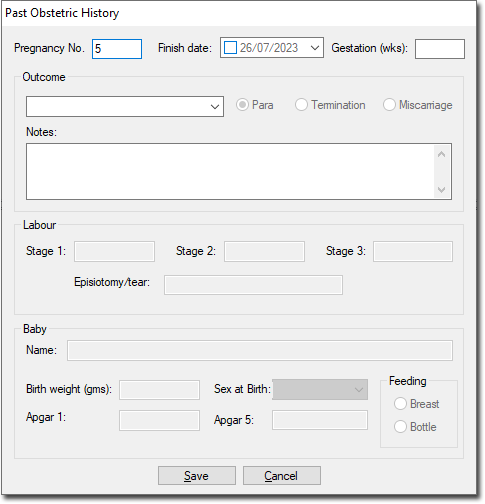Viewport: 485px width, 504px height.
Task: Click the Notes scrollbar down arrow
Action: (442, 190)
